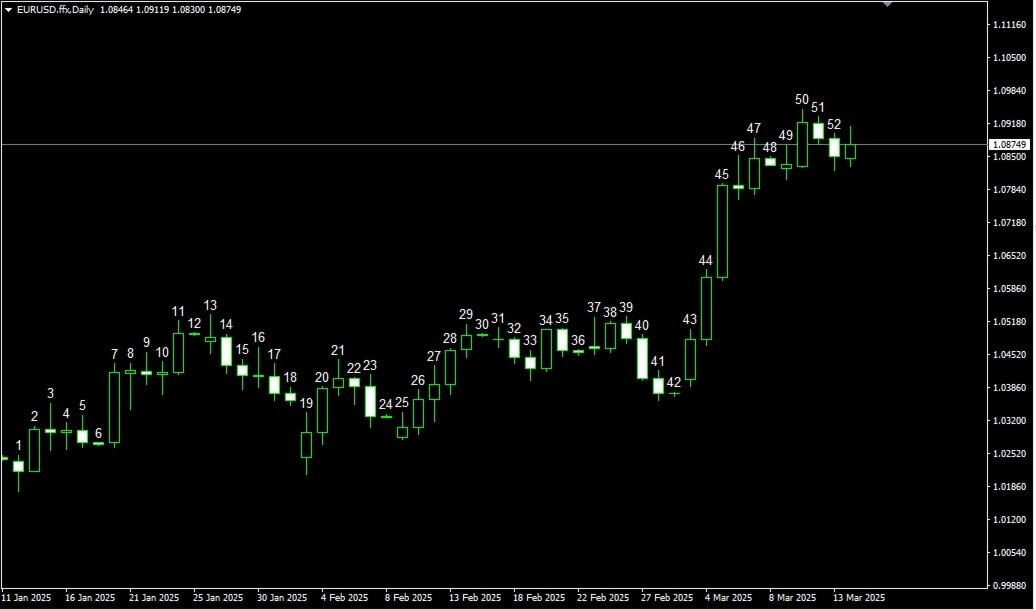Click the 13 Mar 2025 date label
1036x610 pixels.
(859, 598)
